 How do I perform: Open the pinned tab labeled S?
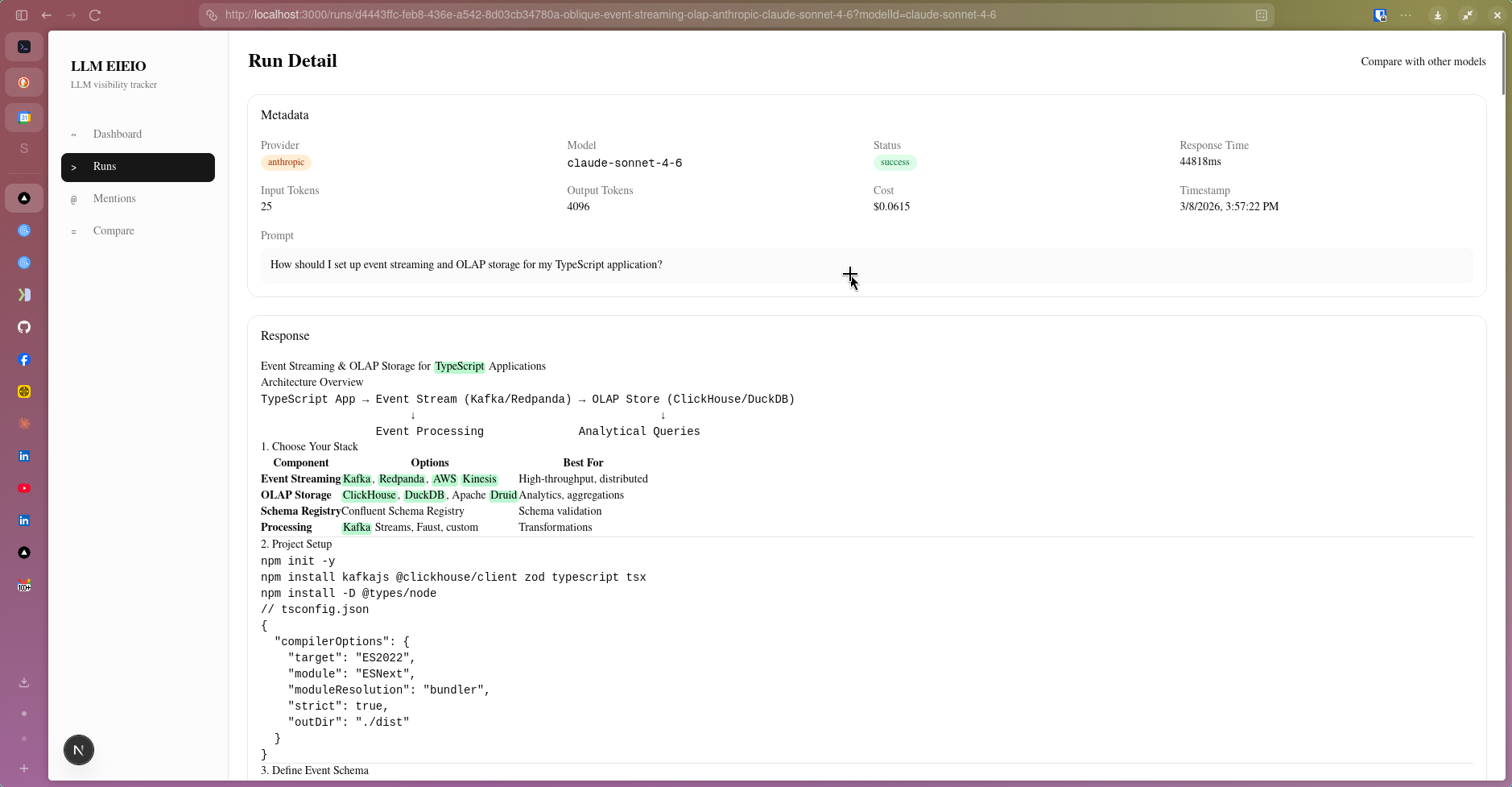(24, 149)
